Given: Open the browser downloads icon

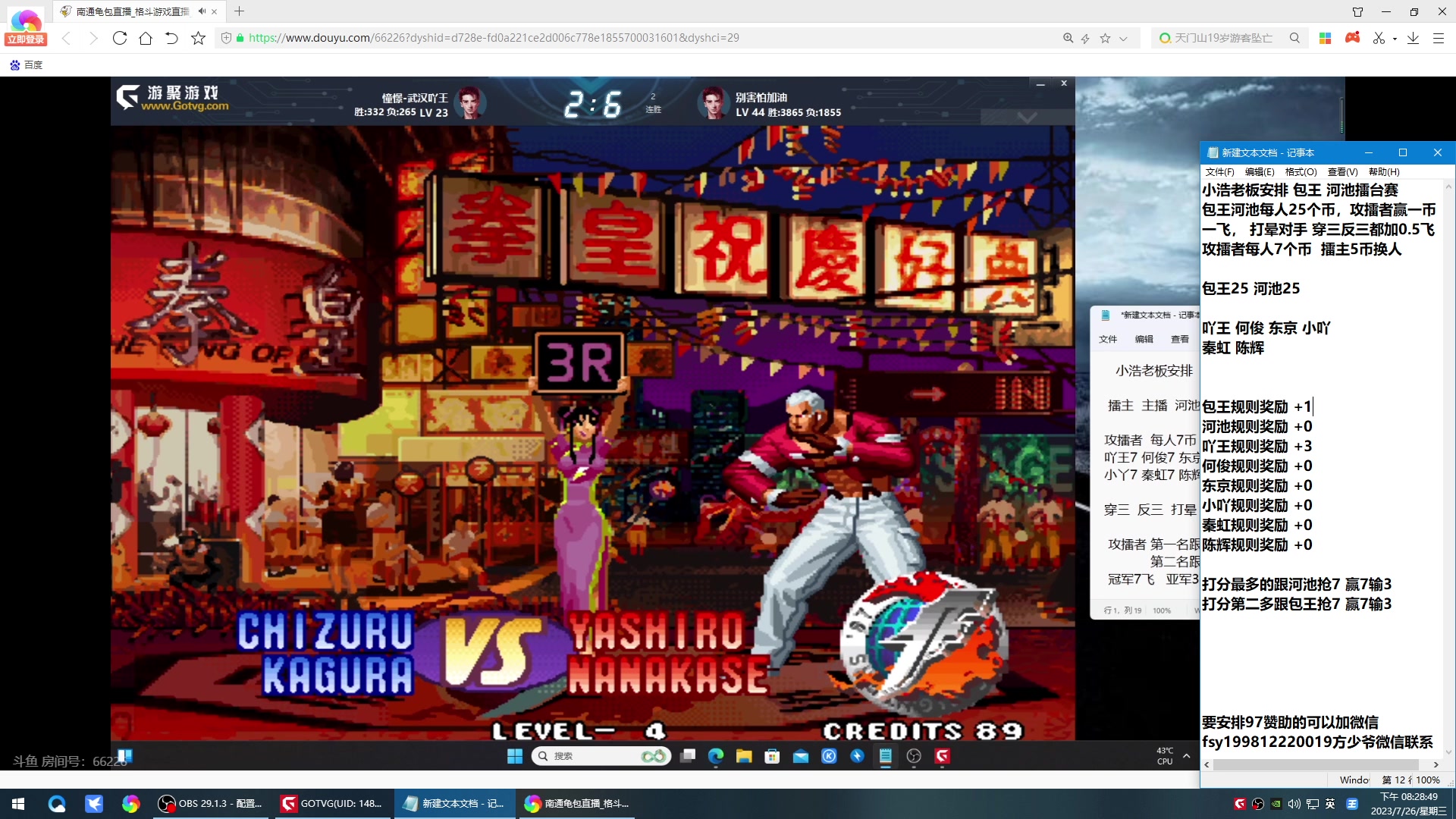Looking at the screenshot, I should coord(1413,38).
